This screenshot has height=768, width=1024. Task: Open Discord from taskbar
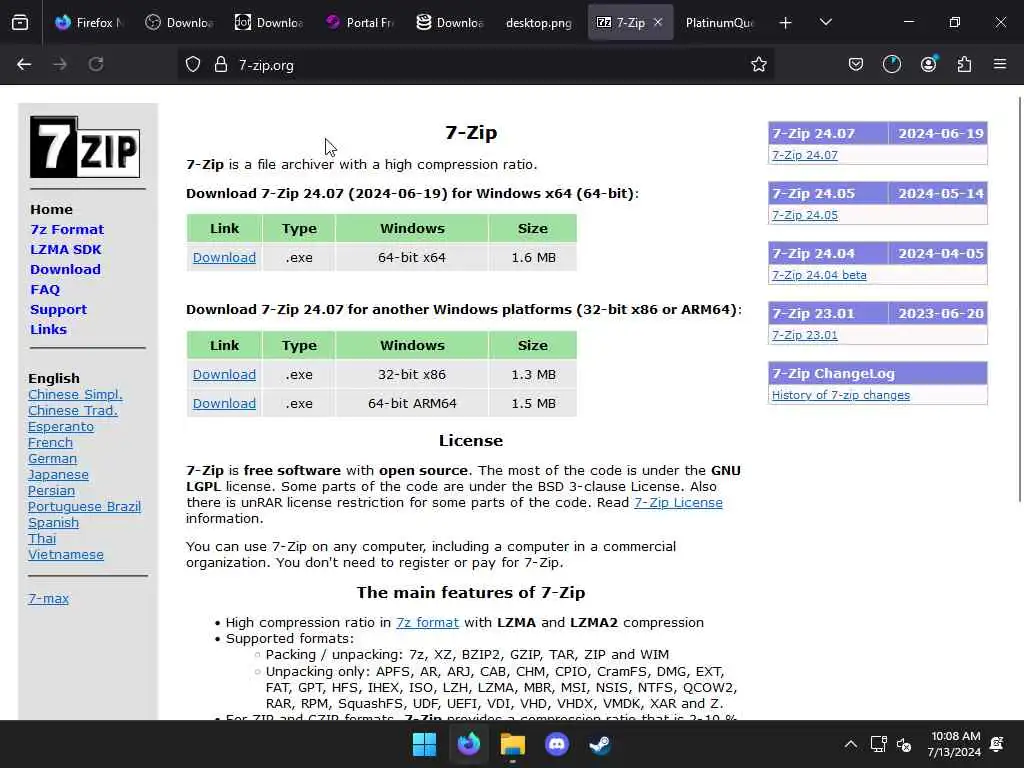click(556, 744)
